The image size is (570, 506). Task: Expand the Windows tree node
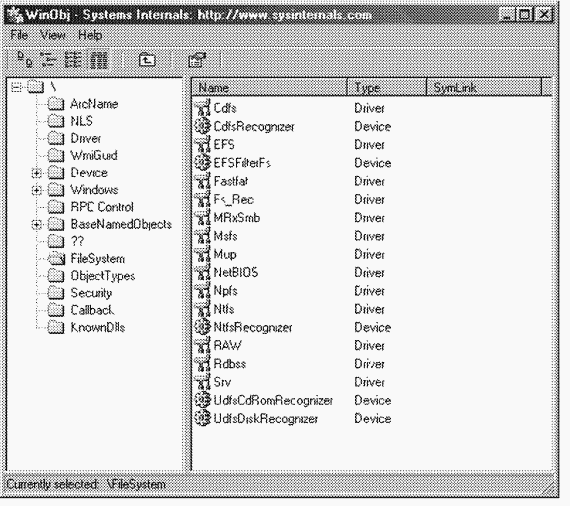(36, 190)
